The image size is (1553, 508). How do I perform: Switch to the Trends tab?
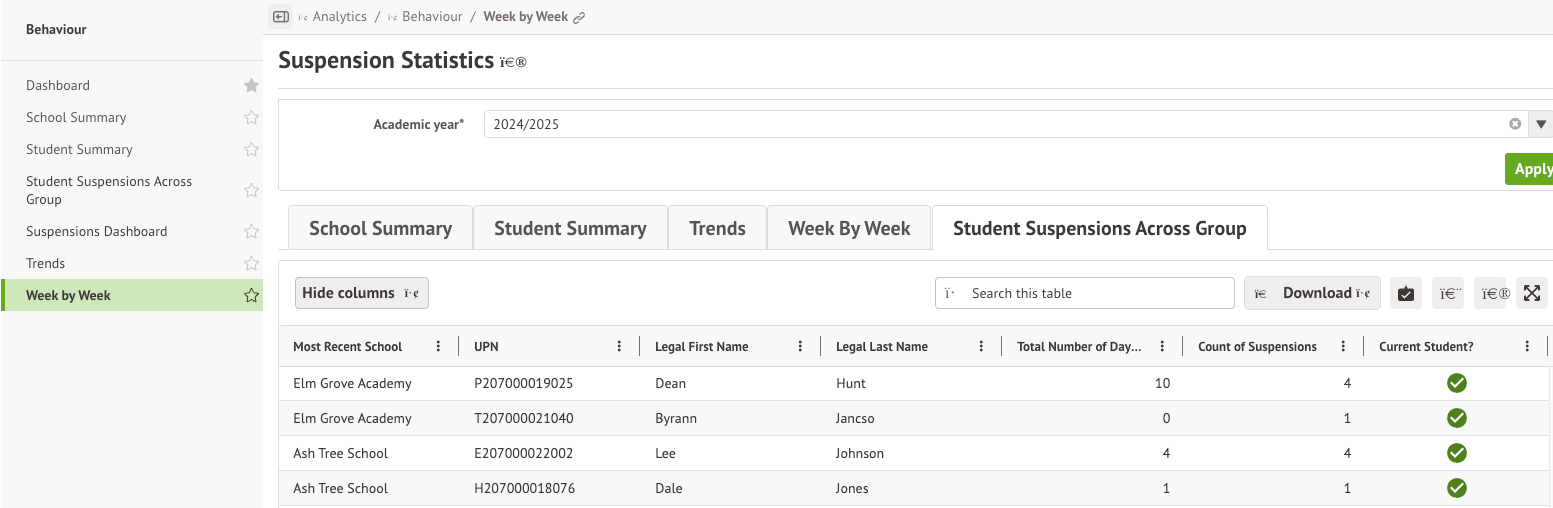[717, 228]
